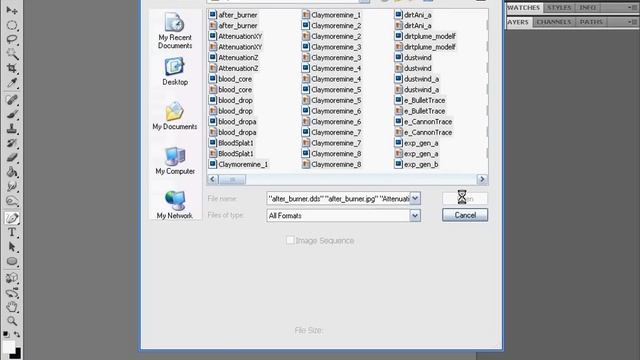The height and width of the screenshot is (360, 640).
Task: Click into the File name text field
Action: [338, 199]
